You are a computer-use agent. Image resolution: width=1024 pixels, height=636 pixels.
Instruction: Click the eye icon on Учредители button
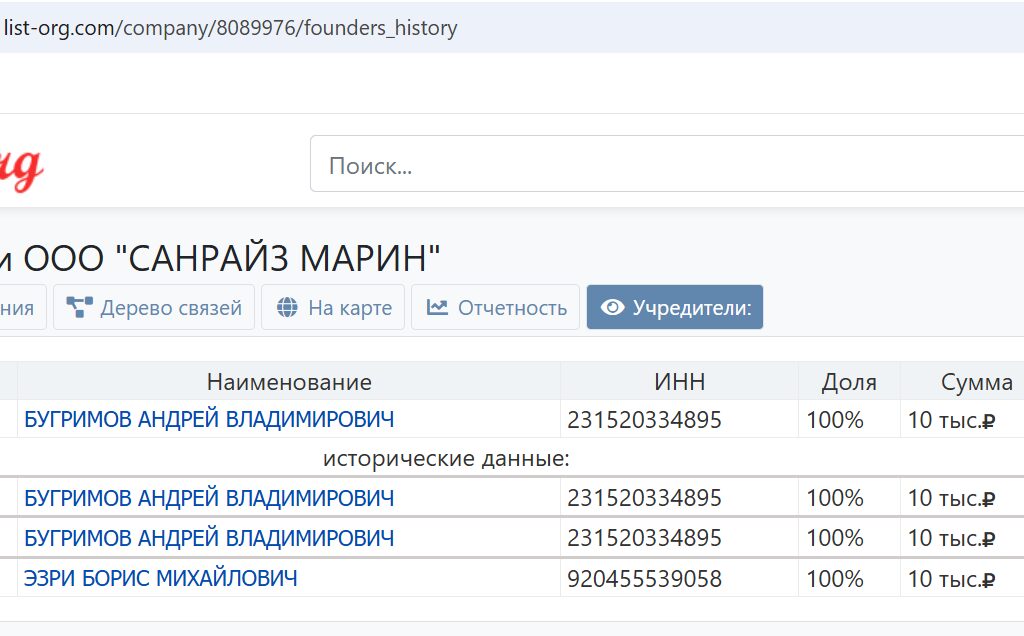613,308
